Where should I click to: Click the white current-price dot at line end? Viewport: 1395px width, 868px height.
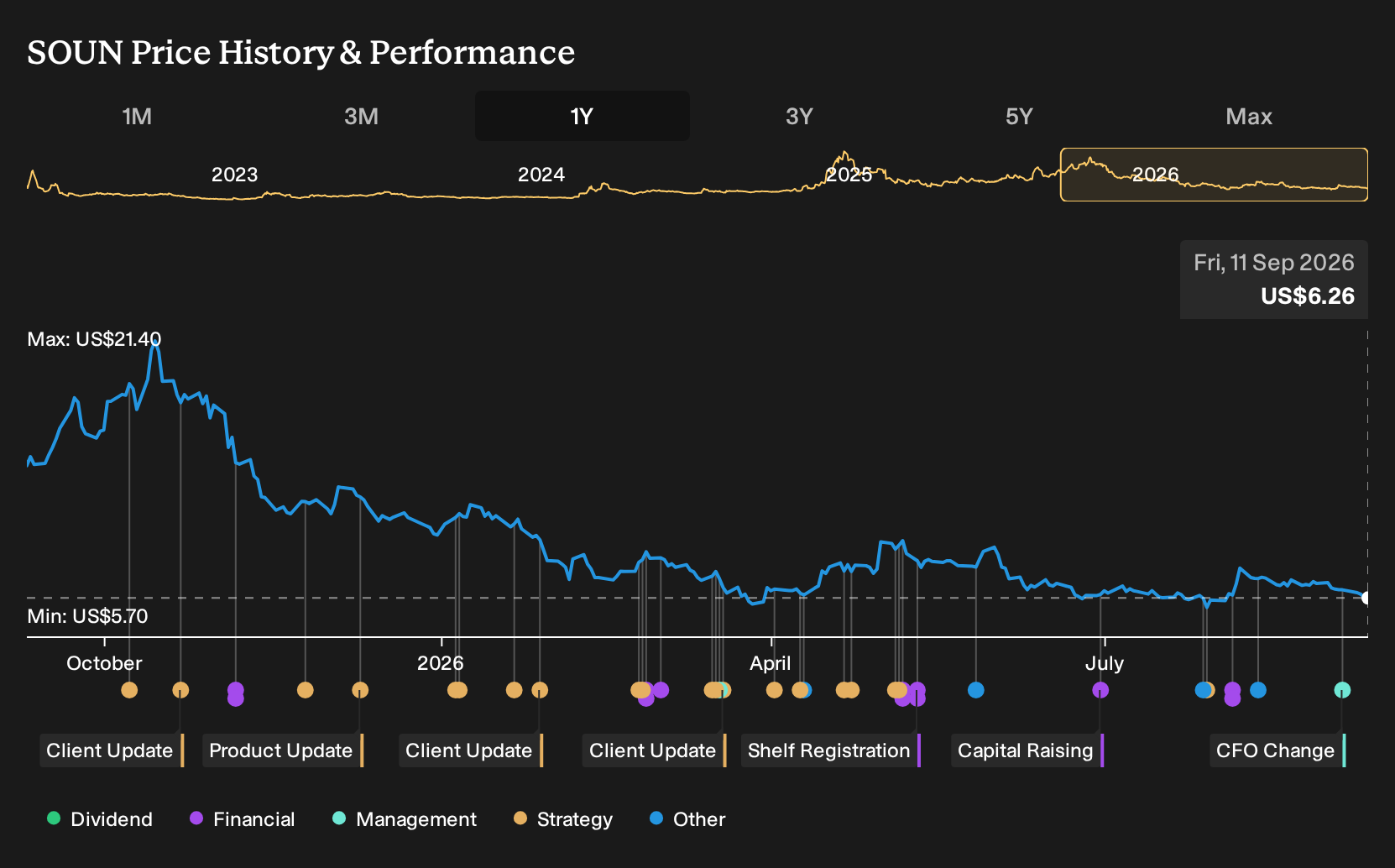click(x=1366, y=598)
